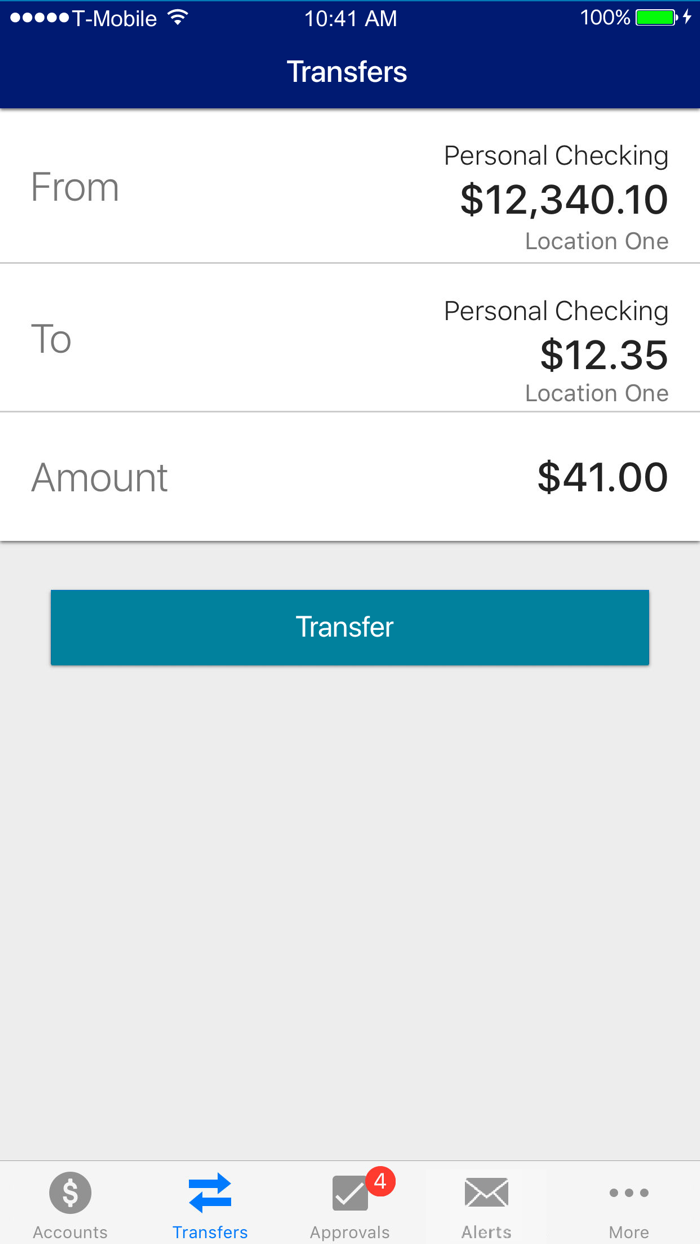
Task: Choose the $12,340.10 source account balance
Action: [x=564, y=200]
